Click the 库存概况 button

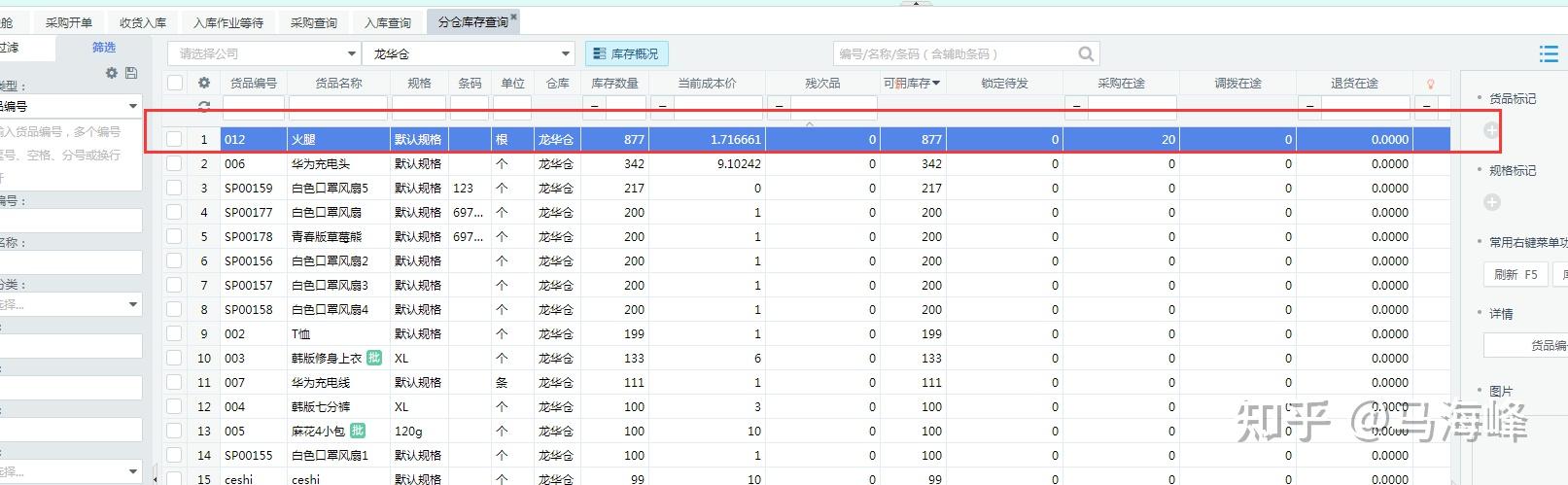point(626,54)
